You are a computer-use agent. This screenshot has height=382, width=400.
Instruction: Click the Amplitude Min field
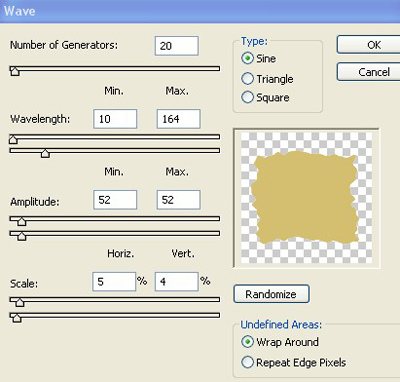click(115, 200)
